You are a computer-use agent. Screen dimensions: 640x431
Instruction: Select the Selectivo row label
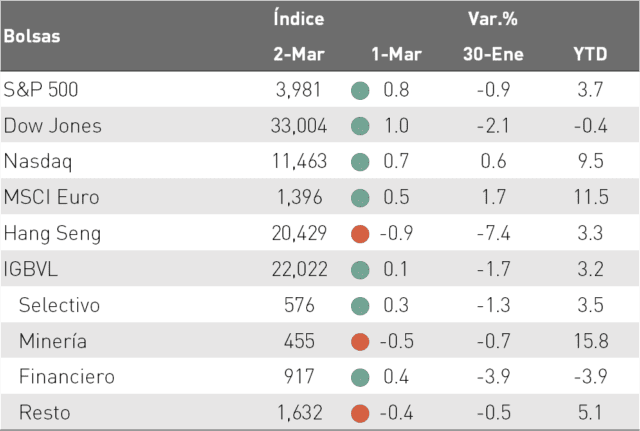click(59, 305)
